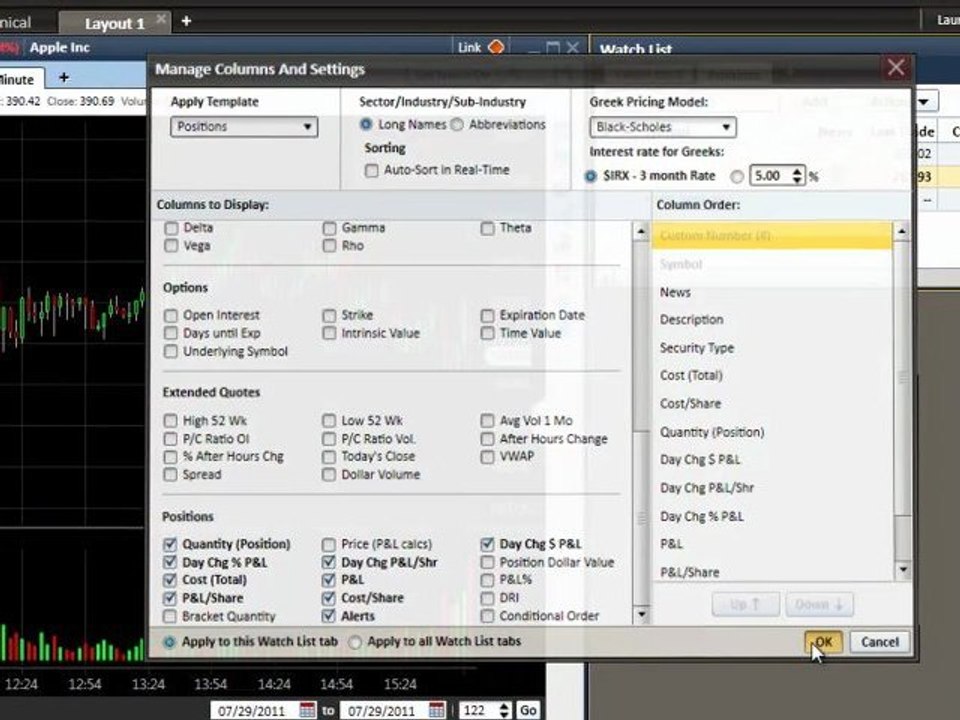The height and width of the screenshot is (720, 960).
Task: Open the start date calendar icon
Action: point(307,710)
